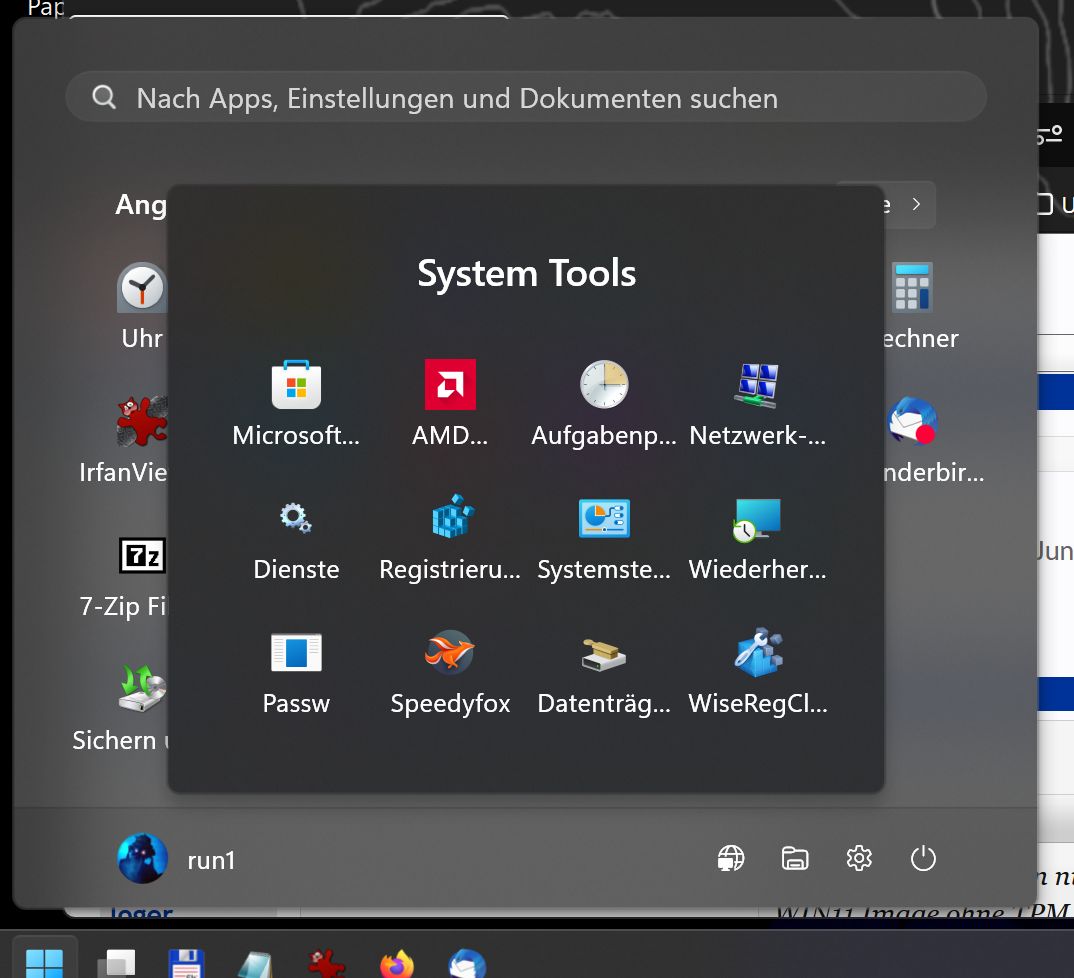Launch IrfanView from pinned apps

point(142,421)
